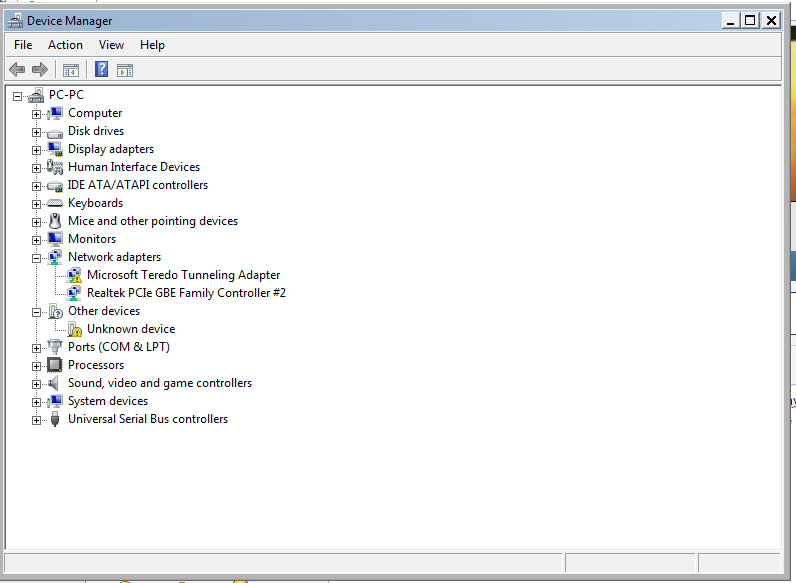Click the Device Manager title bar icon
The image size is (796, 583).
15,20
